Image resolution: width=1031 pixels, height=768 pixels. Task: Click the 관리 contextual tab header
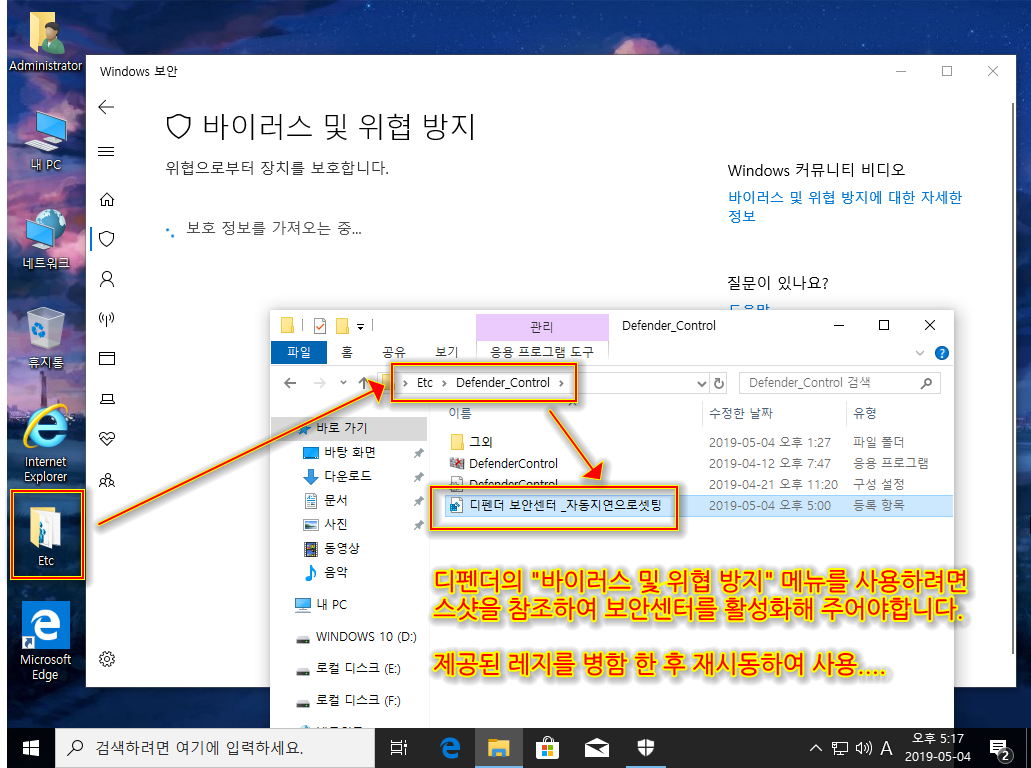pyautogui.click(x=542, y=327)
